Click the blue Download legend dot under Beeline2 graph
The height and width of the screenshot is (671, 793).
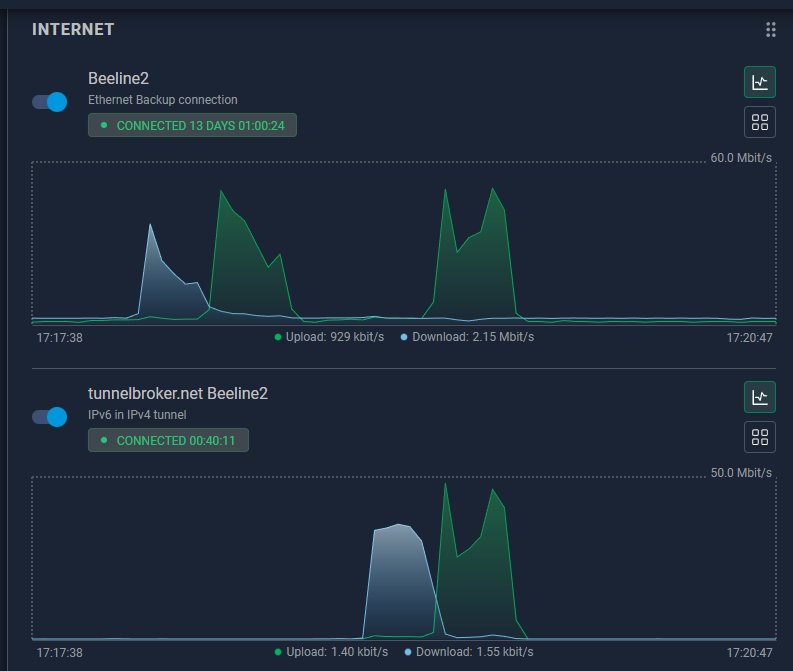404,337
